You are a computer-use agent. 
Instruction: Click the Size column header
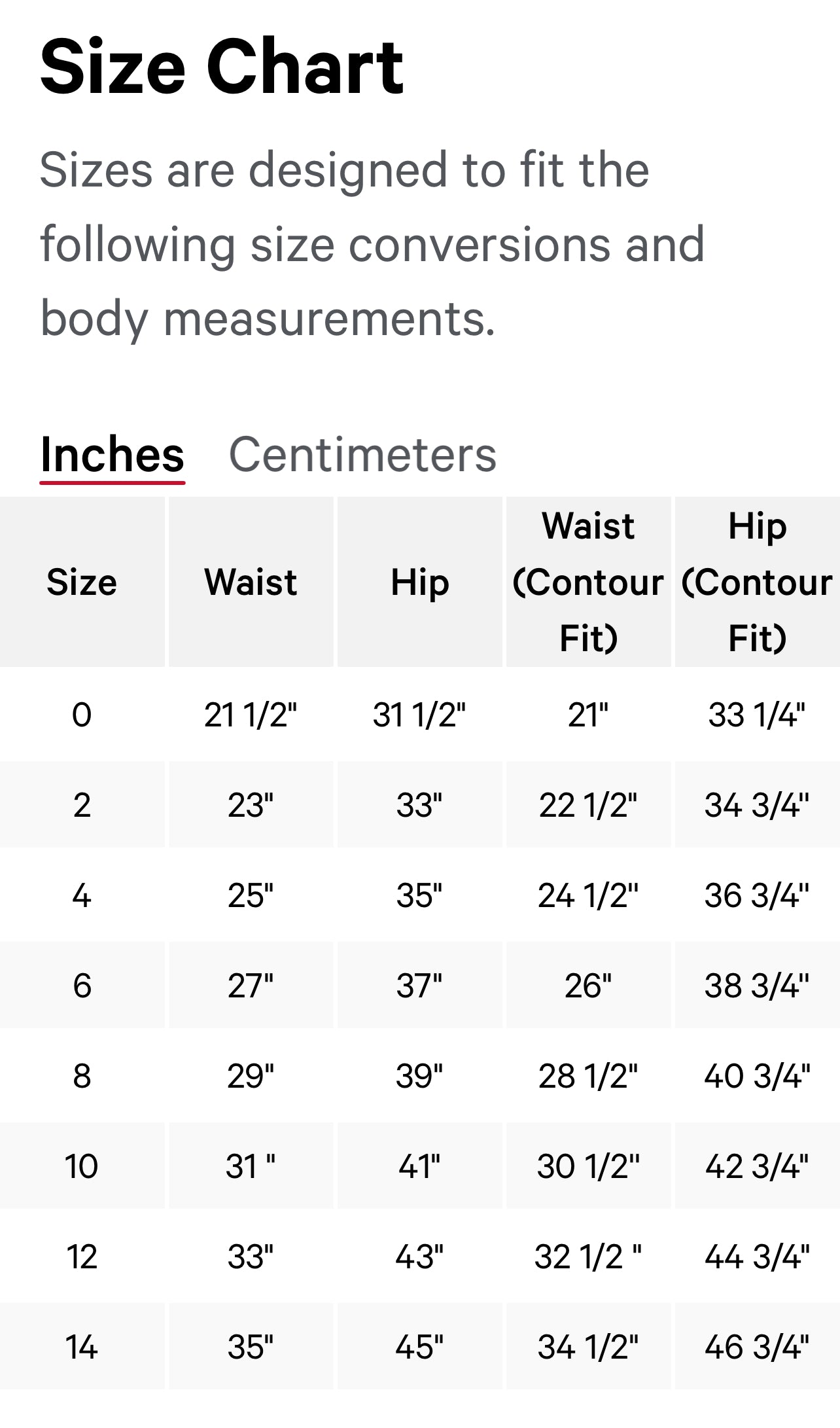(x=82, y=582)
